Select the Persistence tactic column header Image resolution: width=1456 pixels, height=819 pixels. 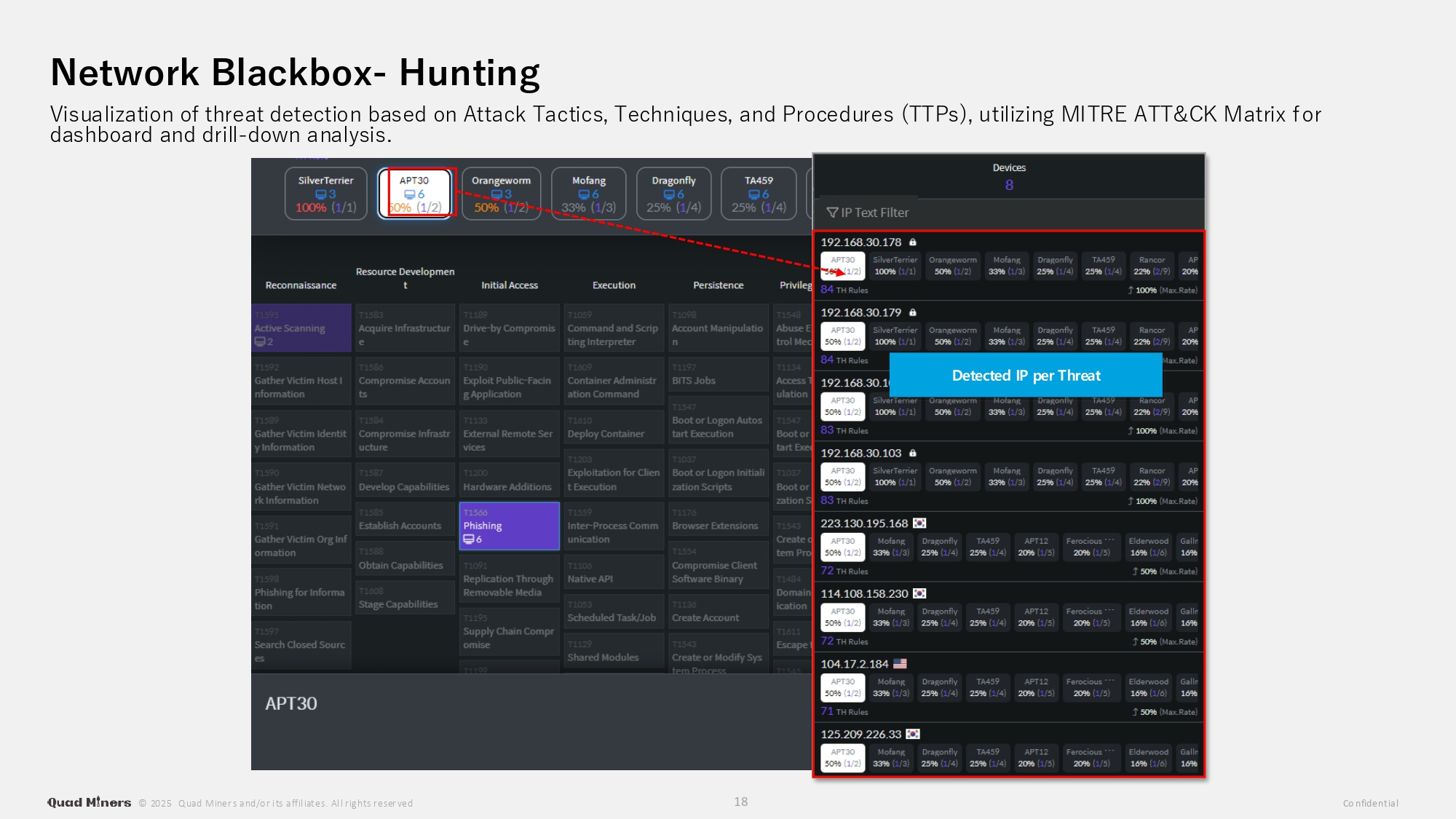pyautogui.click(x=718, y=285)
